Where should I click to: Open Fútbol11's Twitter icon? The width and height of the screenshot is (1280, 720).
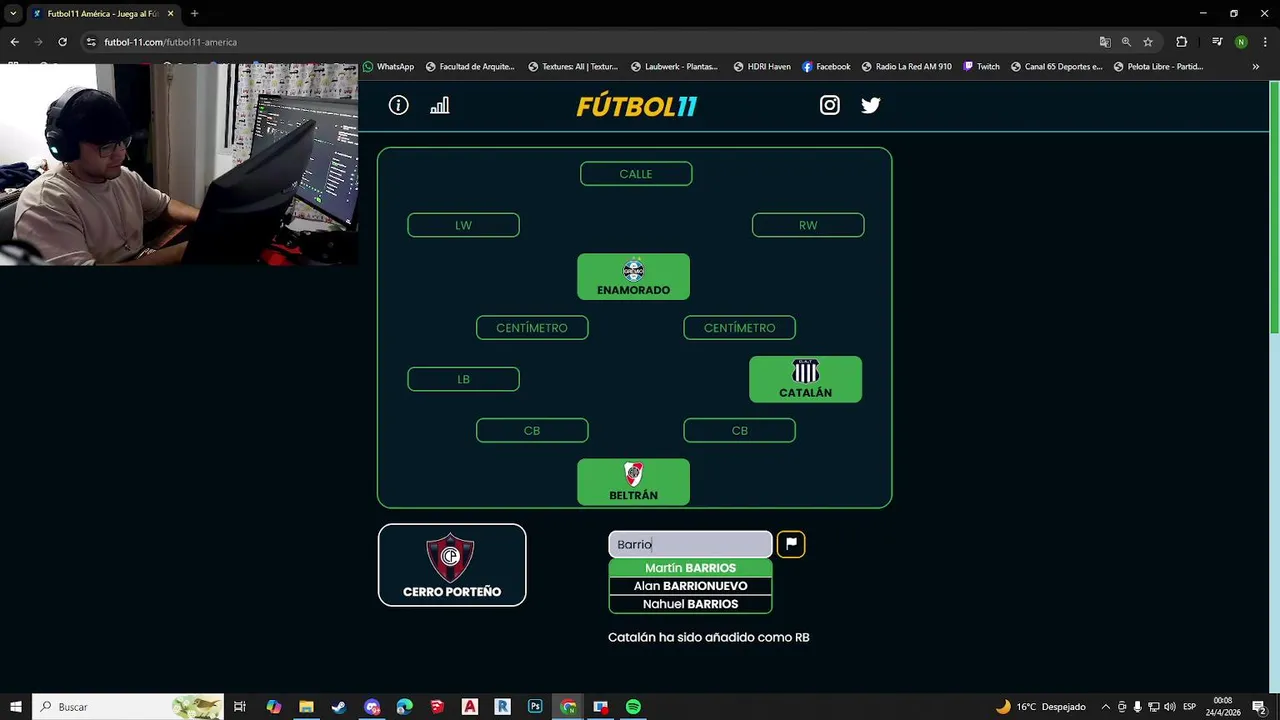tap(871, 105)
